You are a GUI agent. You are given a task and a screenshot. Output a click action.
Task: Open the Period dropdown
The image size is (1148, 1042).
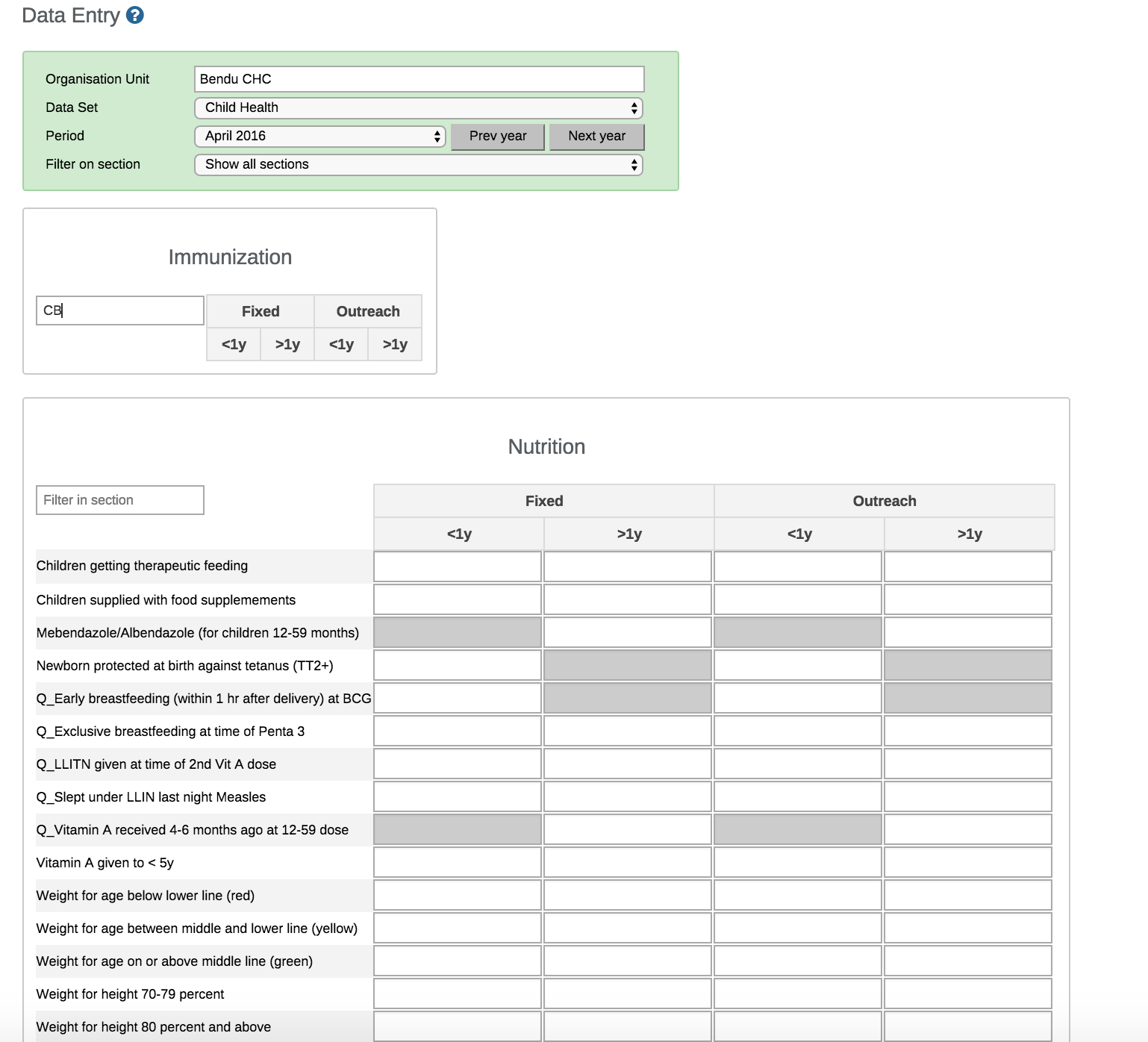click(x=319, y=136)
